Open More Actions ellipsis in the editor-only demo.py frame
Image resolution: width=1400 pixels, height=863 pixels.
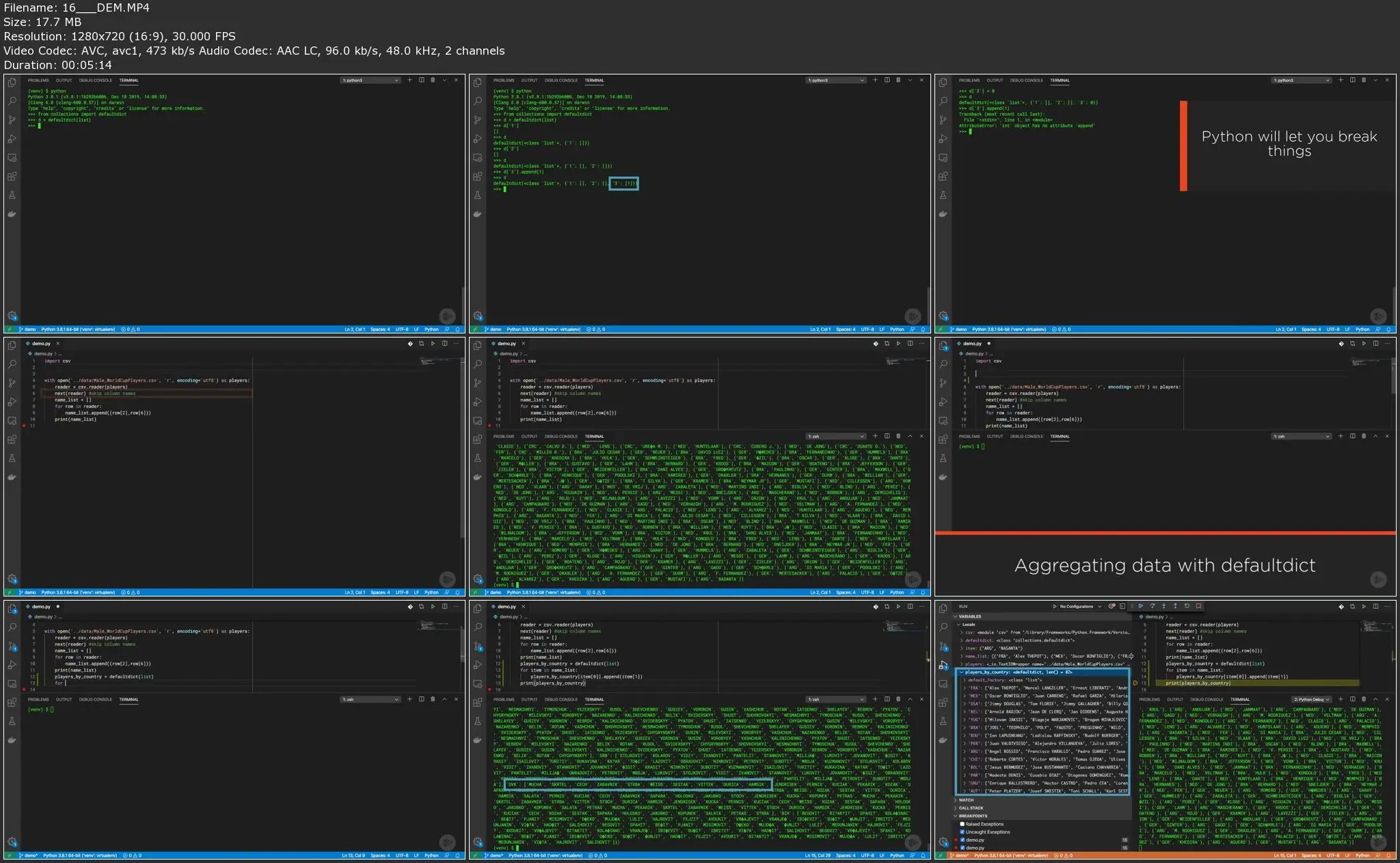tap(456, 343)
